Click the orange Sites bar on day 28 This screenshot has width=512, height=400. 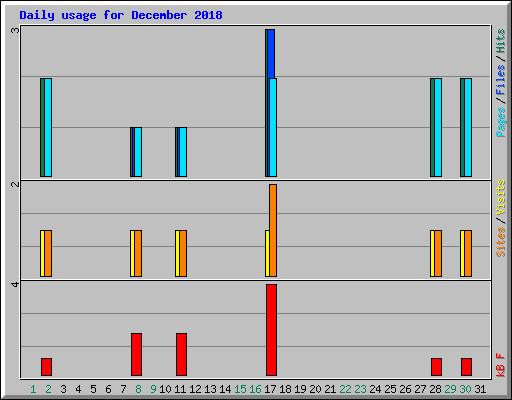coord(438,253)
